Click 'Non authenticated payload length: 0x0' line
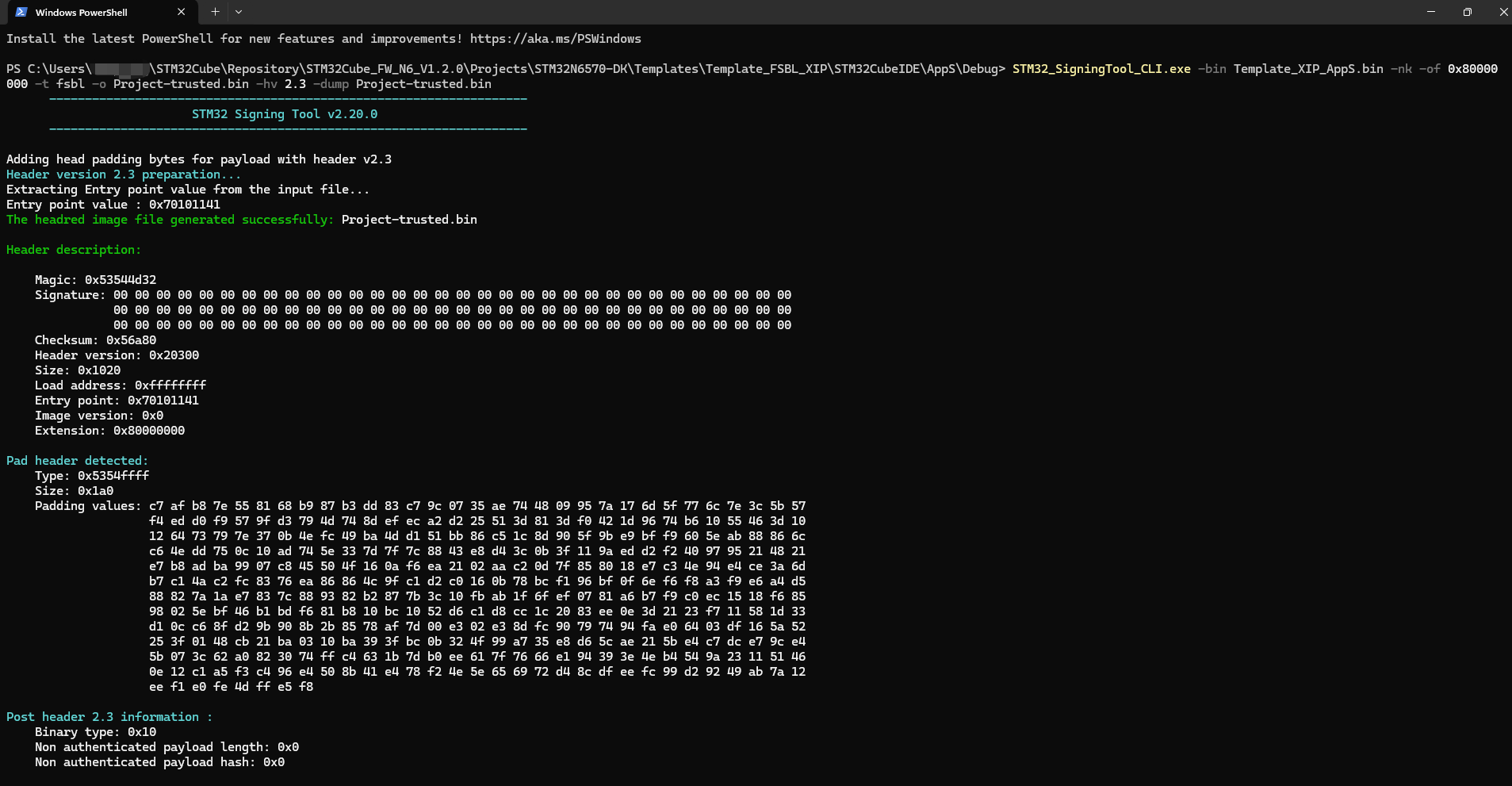The width and height of the screenshot is (1512, 786). (167, 747)
